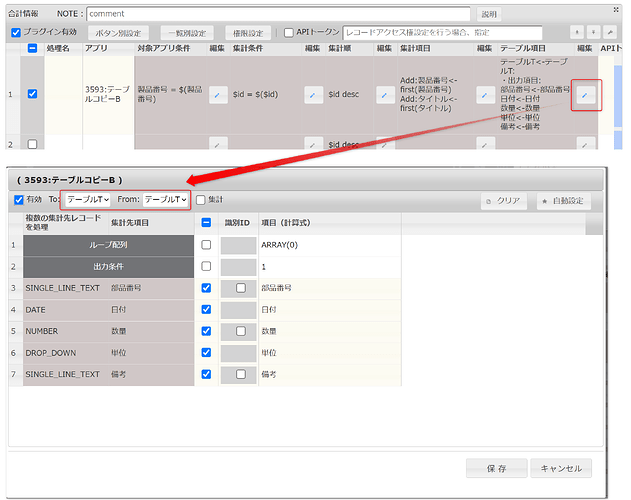
Task: Click edit icon next to $id = $($id) condition
Action: click(312, 94)
